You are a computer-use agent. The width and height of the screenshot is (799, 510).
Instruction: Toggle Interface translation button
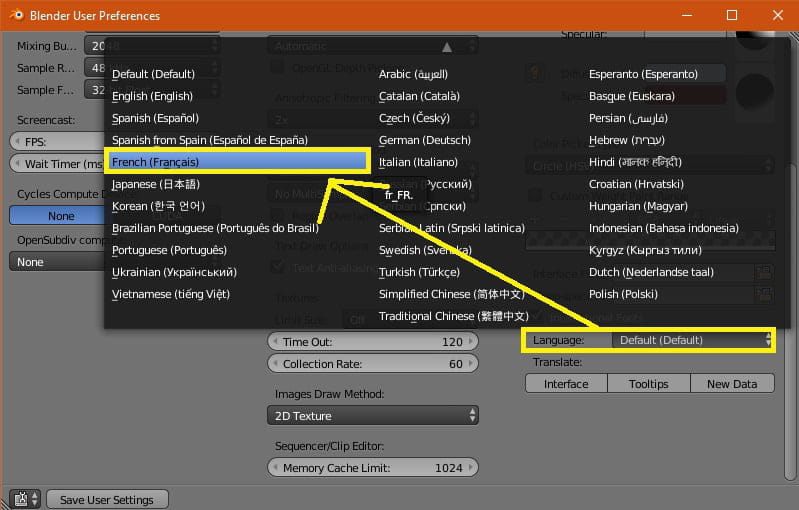(566, 384)
